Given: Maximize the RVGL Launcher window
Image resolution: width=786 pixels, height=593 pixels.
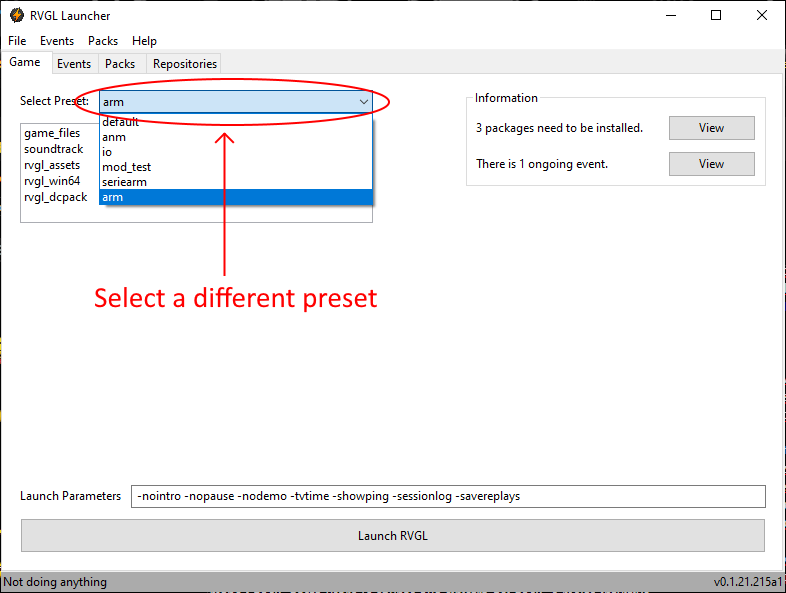Looking at the screenshot, I should pos(716,16).
